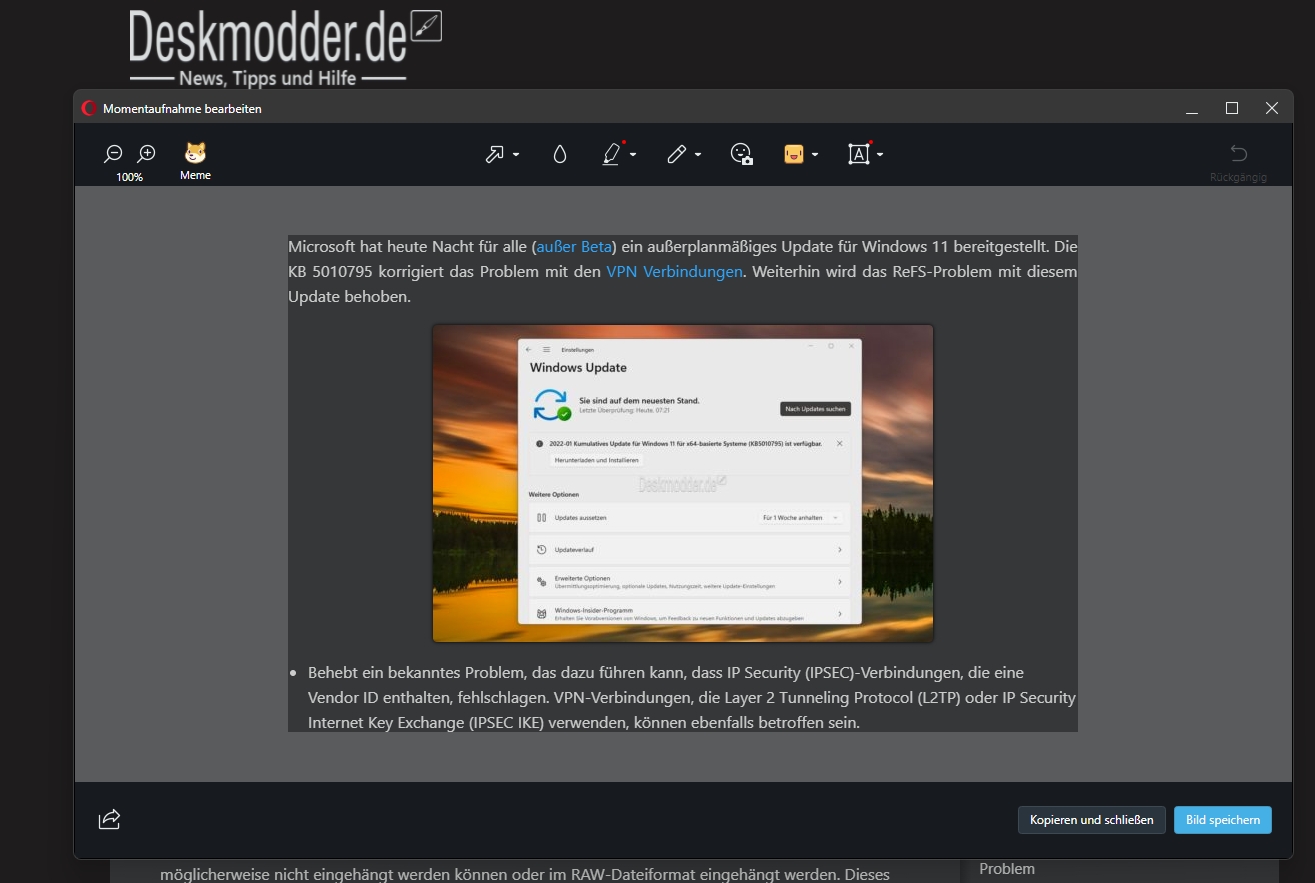
Task: Add a selfie with the smiley camera
Action: click(x=741, y=154)
